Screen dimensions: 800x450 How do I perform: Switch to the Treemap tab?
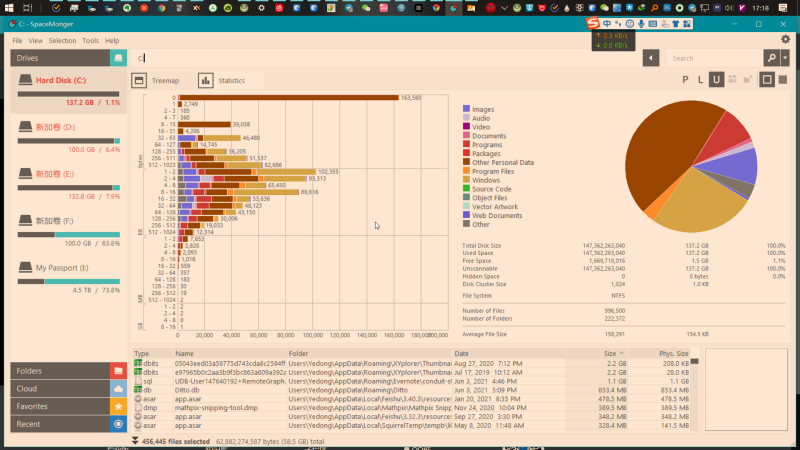pos(156,81)
